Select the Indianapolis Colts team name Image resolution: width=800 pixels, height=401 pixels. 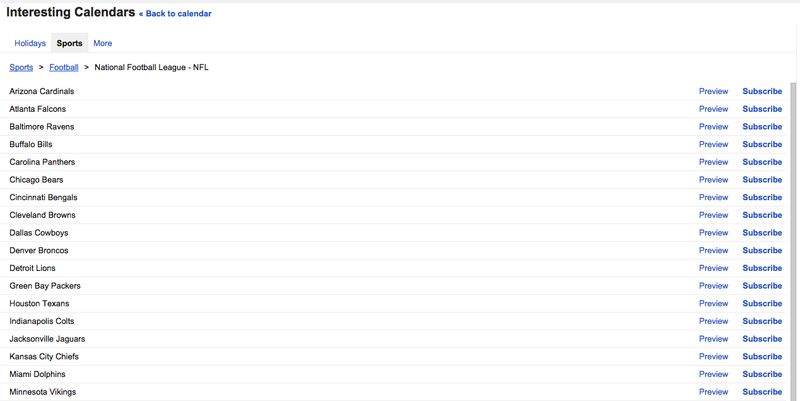pos(42,321)
